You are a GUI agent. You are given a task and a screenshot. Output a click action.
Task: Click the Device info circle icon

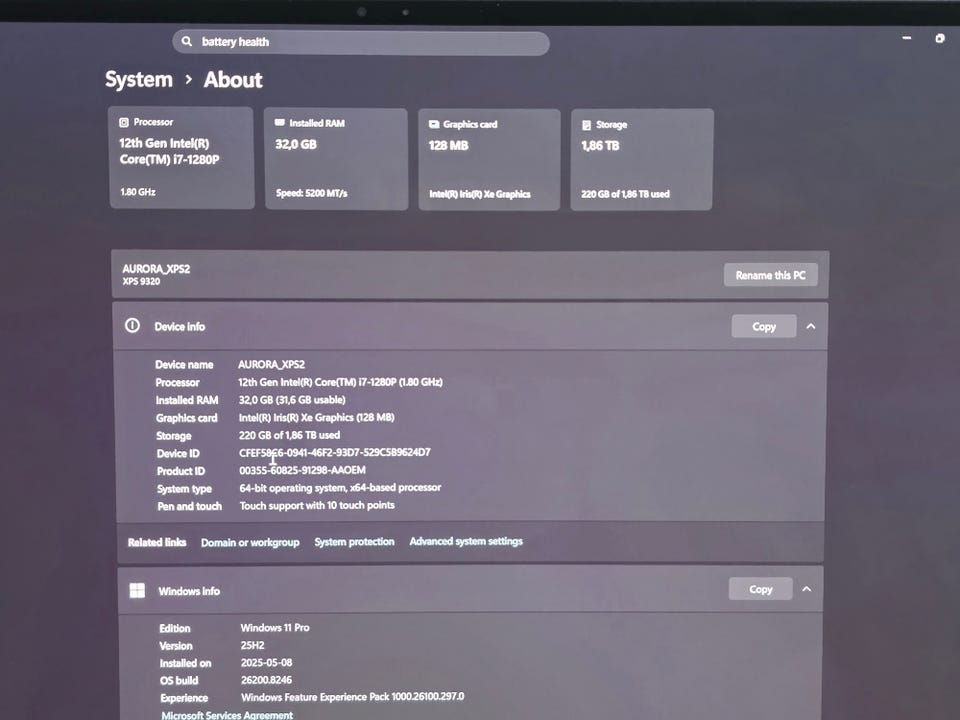pos(132,326)
